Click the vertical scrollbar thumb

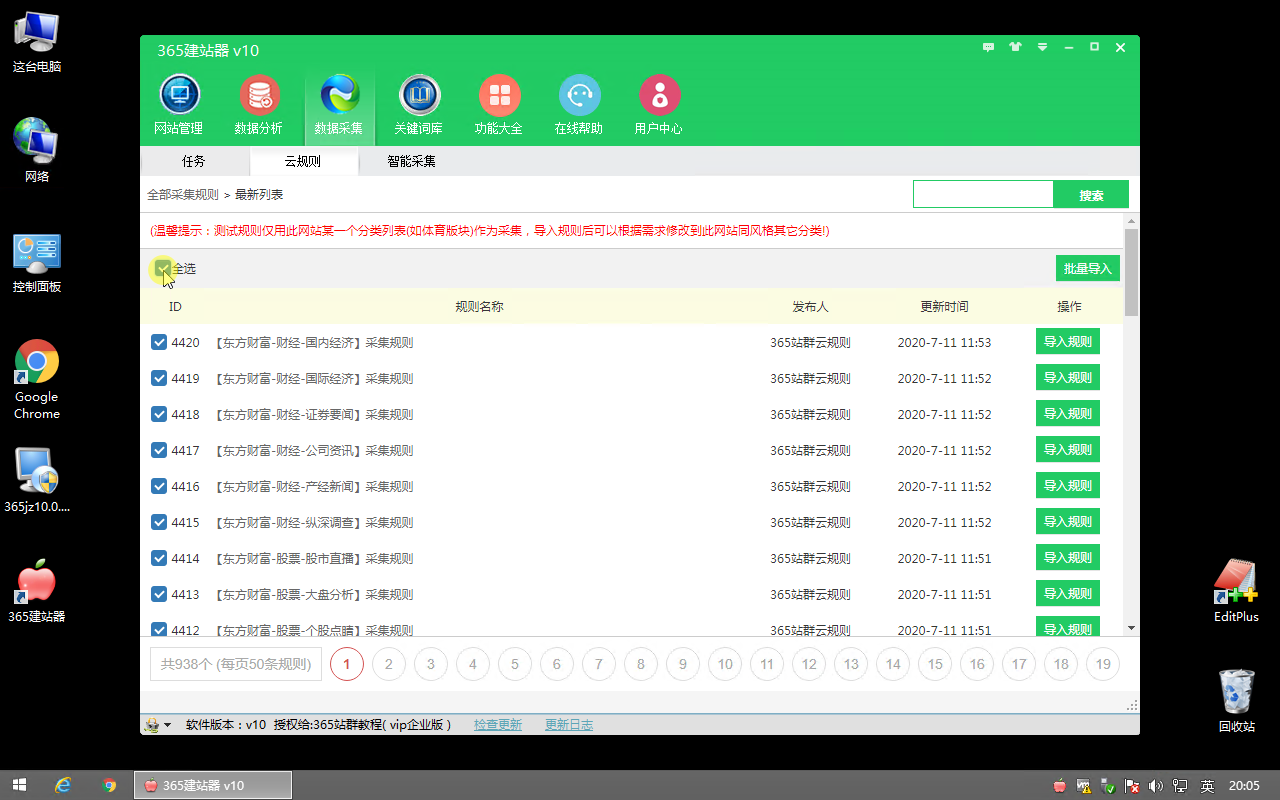(x=1131, y=272)
